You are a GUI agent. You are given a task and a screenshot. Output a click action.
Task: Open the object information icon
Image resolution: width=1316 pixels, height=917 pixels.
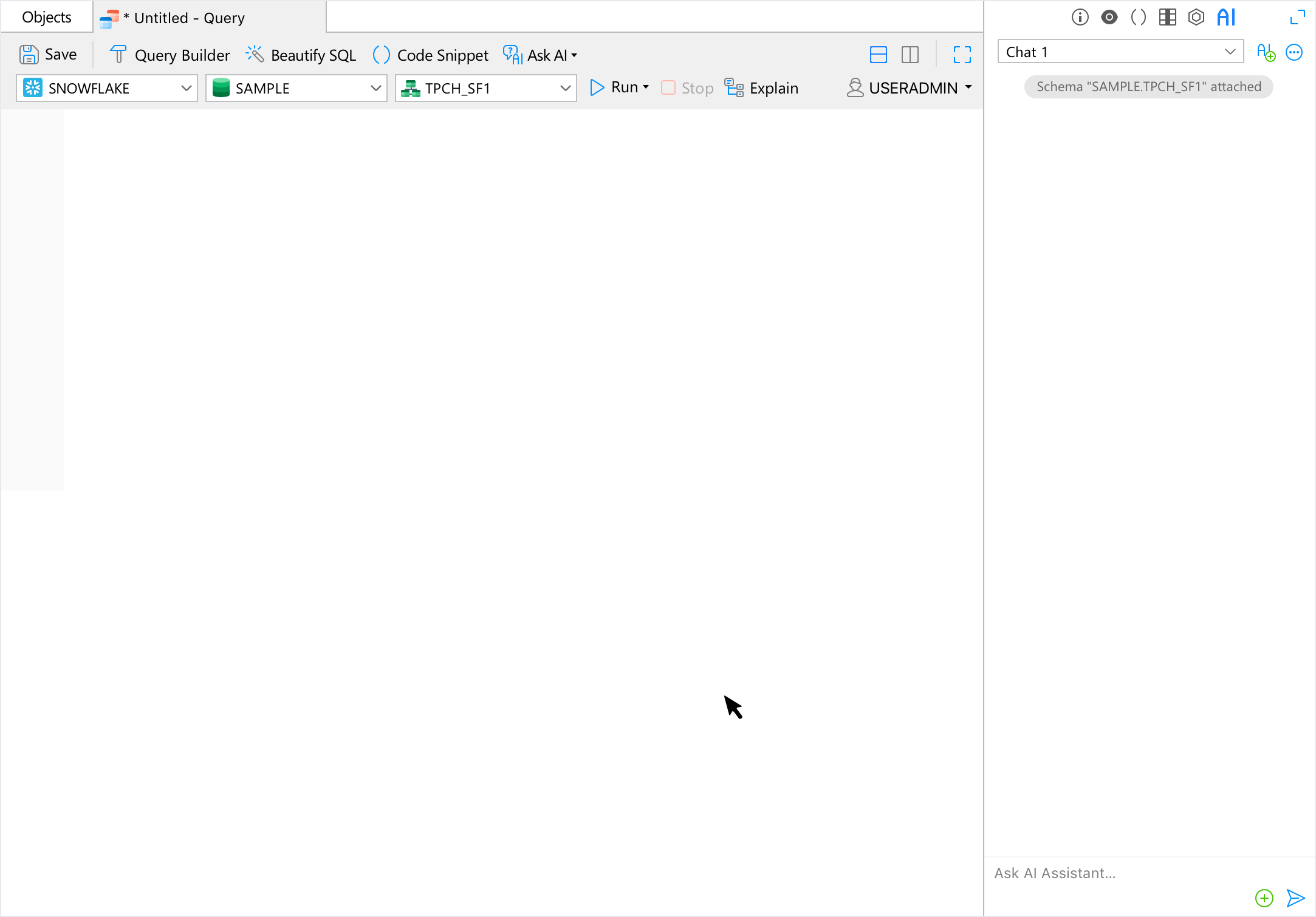pos(1080,17)
